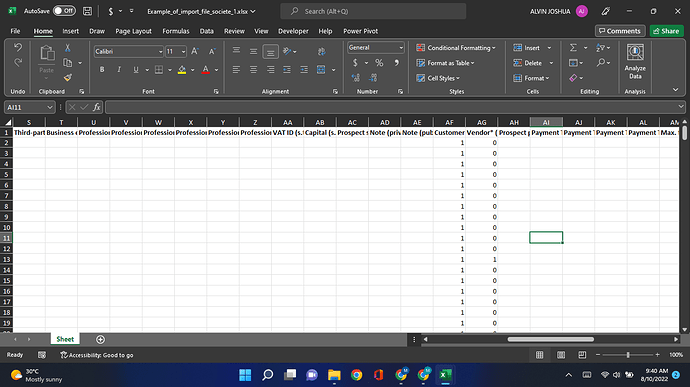The height and width of the screenshot is (387, 690).
Task: Add a new sheet with the plus icon
Action: pyautogui.click(x=100, y=339)
